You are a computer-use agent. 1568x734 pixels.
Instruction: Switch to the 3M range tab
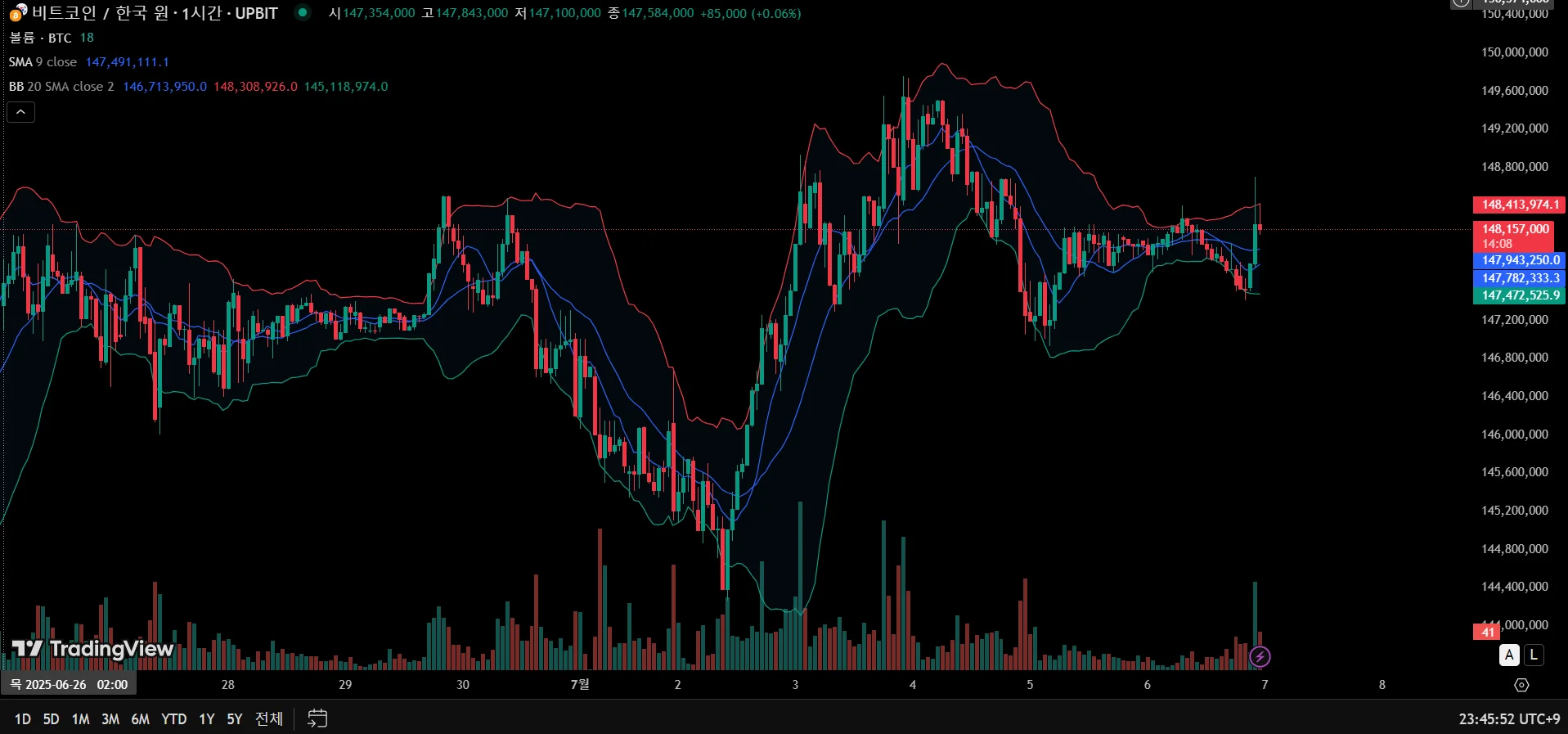pos(110,719)
